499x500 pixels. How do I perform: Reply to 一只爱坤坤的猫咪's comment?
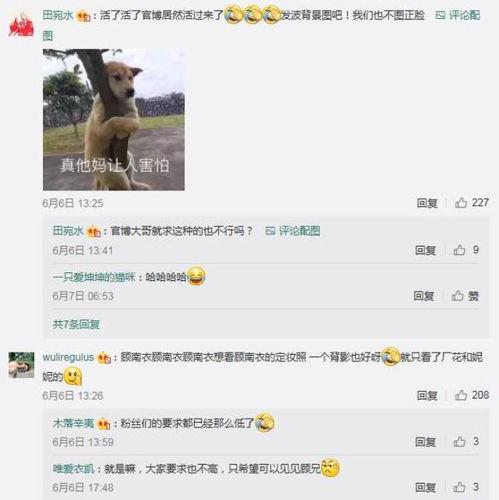point(424,296)
